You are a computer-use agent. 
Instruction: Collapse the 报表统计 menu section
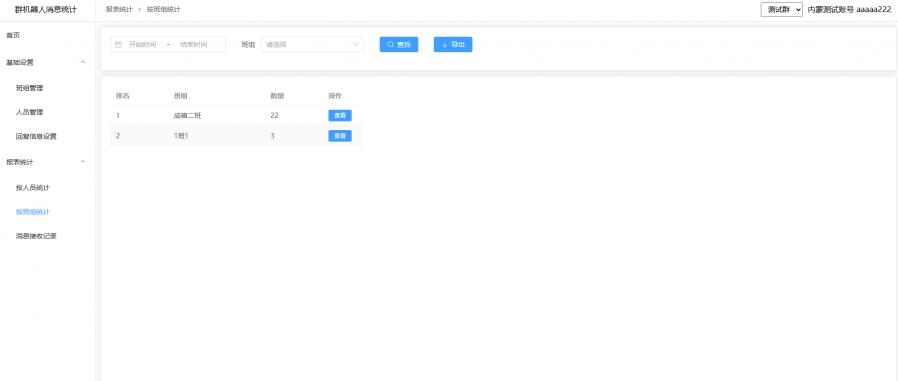(48, 162)
